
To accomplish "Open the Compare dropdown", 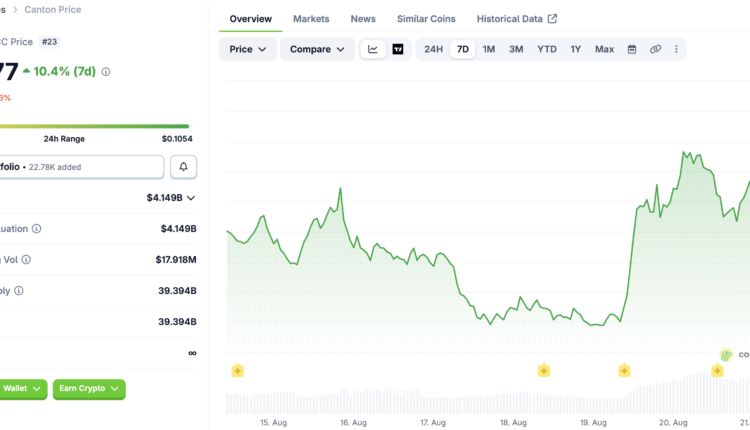I will click(317, 49).
